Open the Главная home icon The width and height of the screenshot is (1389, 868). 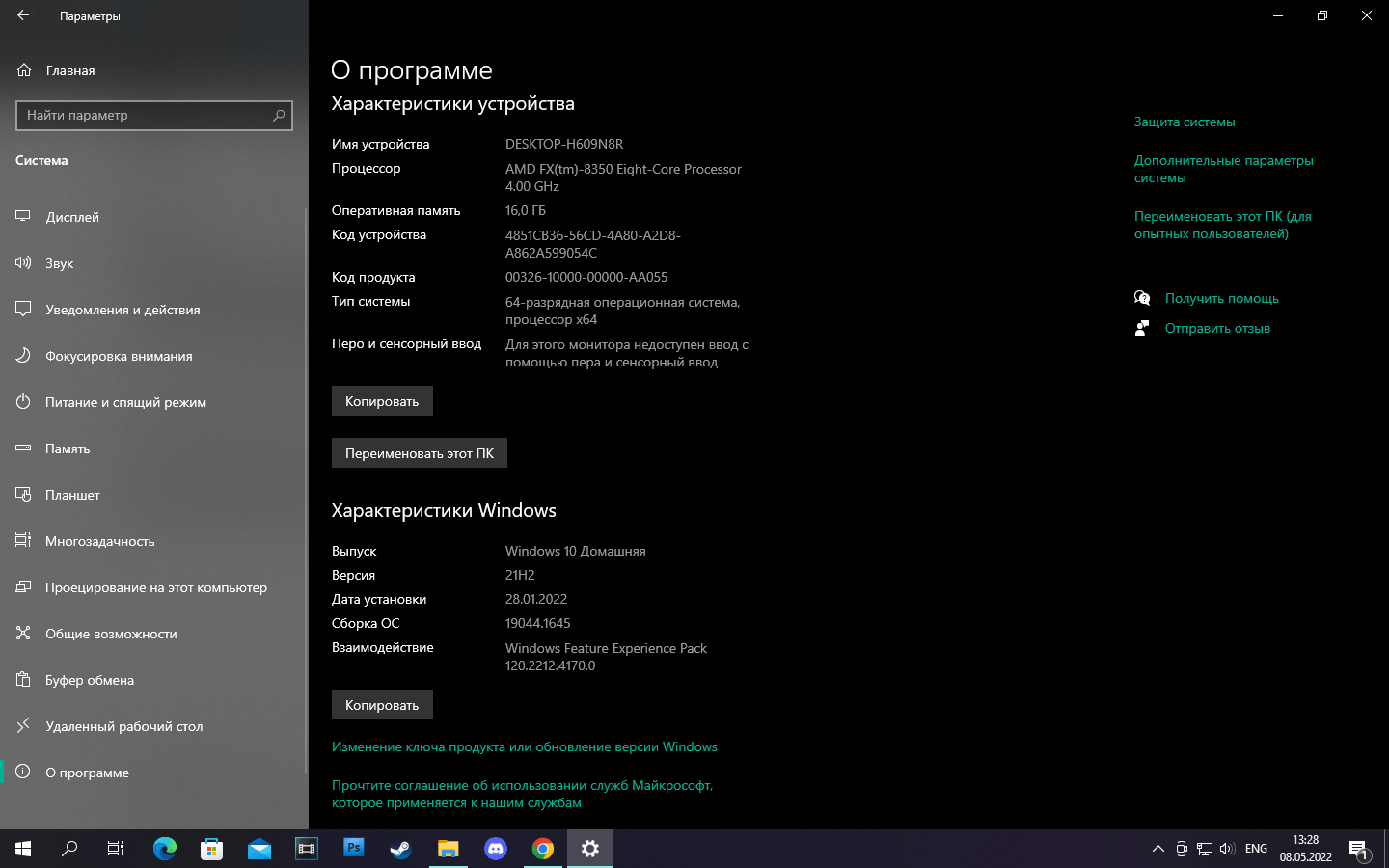point(24,70)
